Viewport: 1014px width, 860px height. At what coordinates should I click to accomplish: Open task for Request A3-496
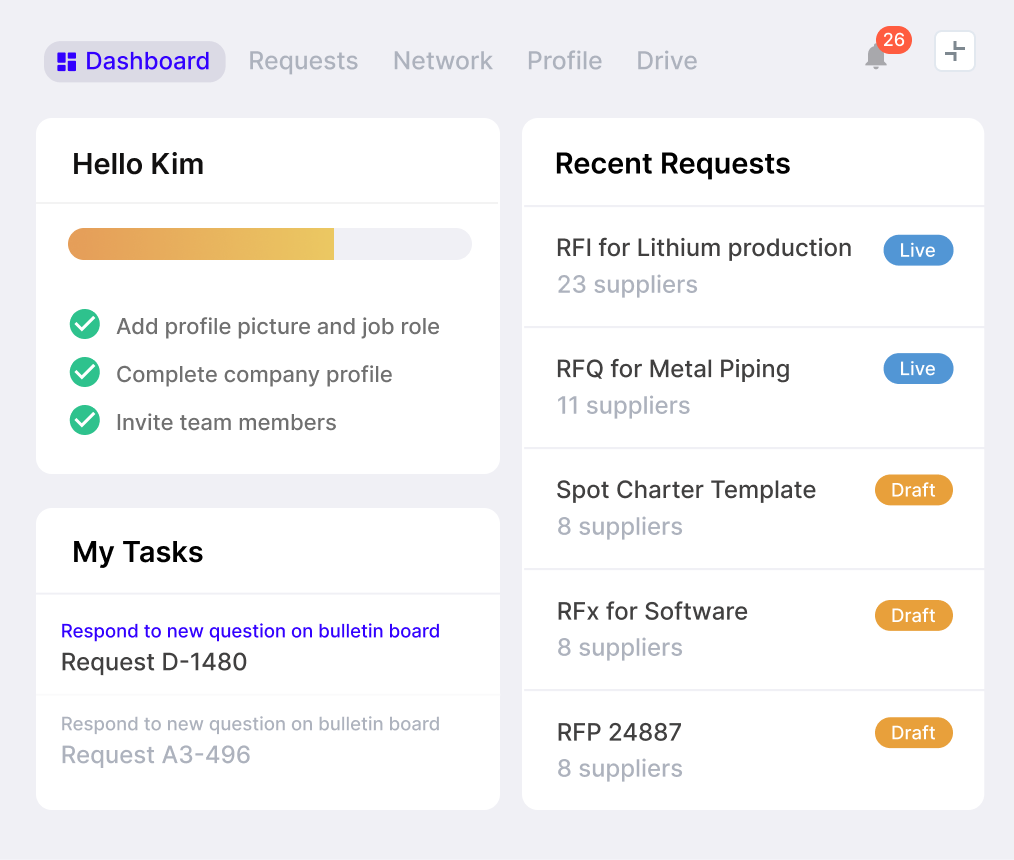click(156, 754)
